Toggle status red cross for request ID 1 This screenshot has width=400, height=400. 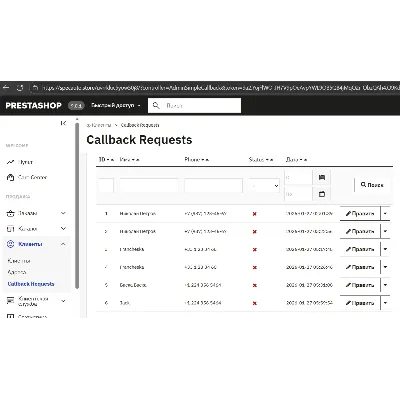pos(255,214)
